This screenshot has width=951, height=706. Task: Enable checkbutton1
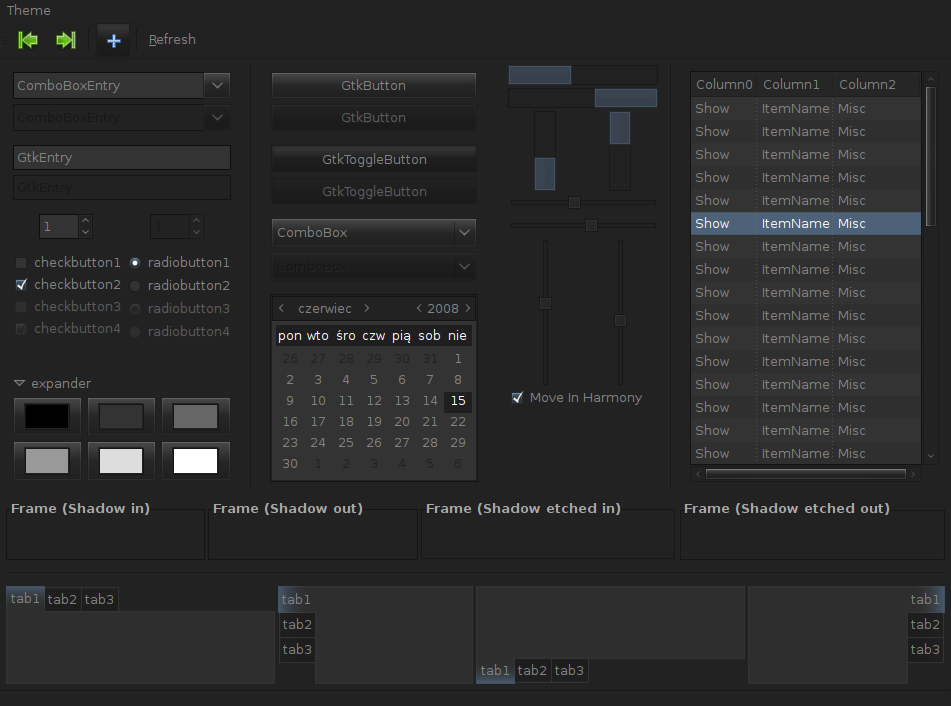[21, 263]
